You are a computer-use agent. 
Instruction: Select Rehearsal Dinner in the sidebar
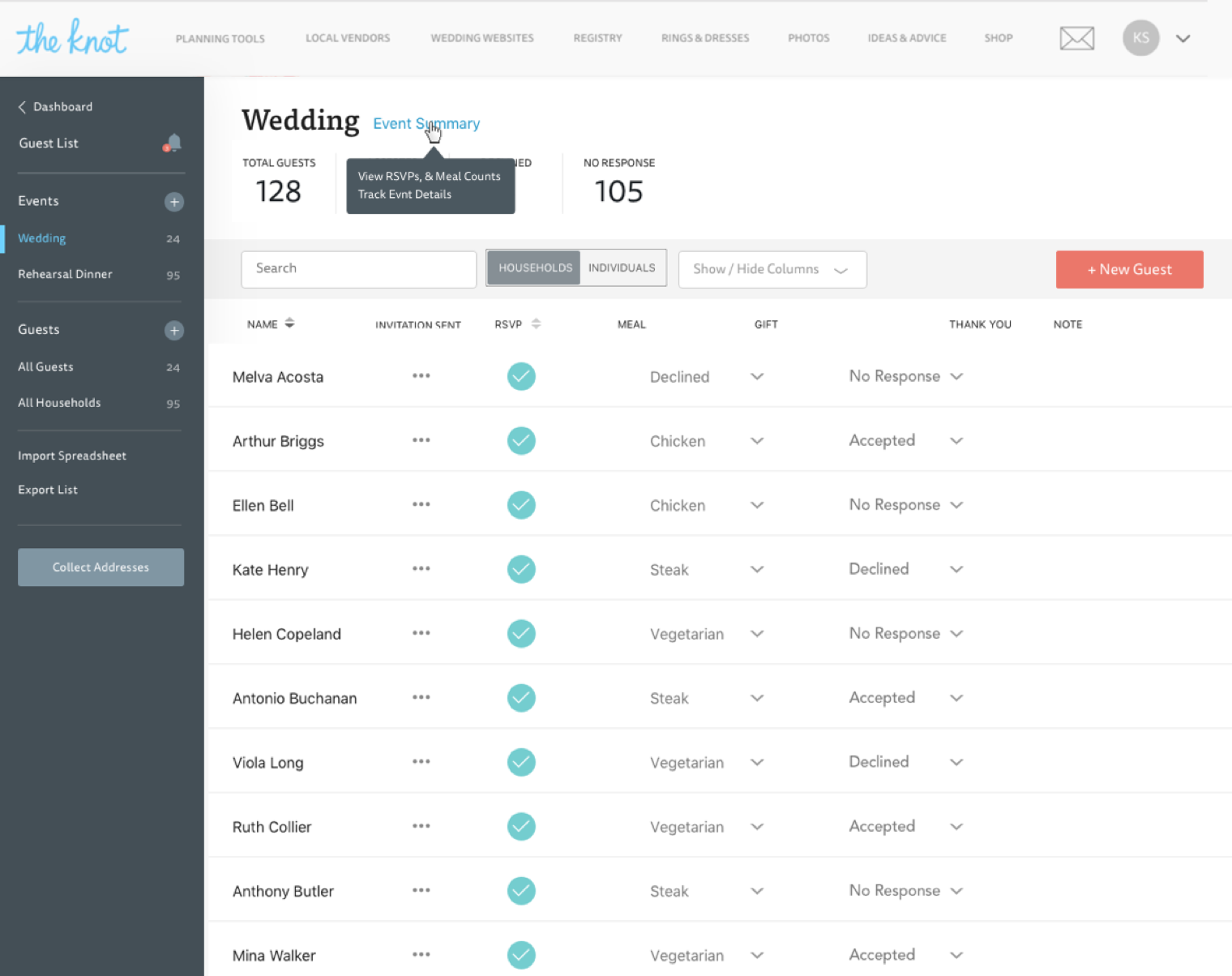click(x=65, y=275)
